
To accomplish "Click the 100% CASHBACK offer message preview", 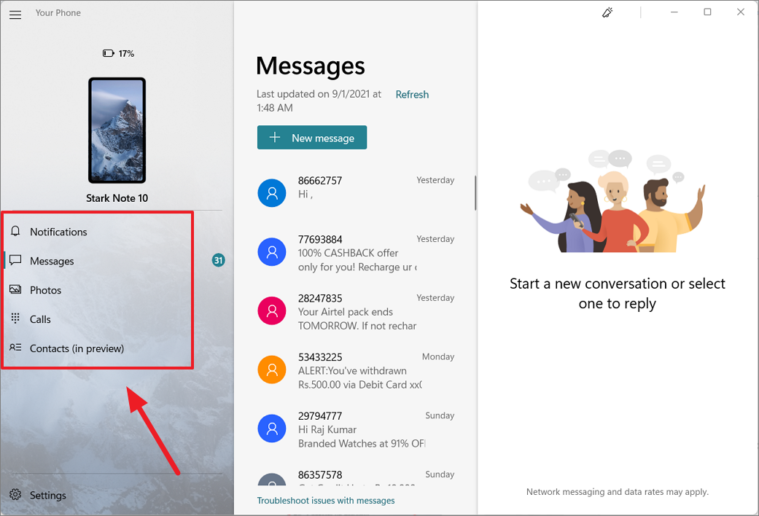I will tap(358, 260).
